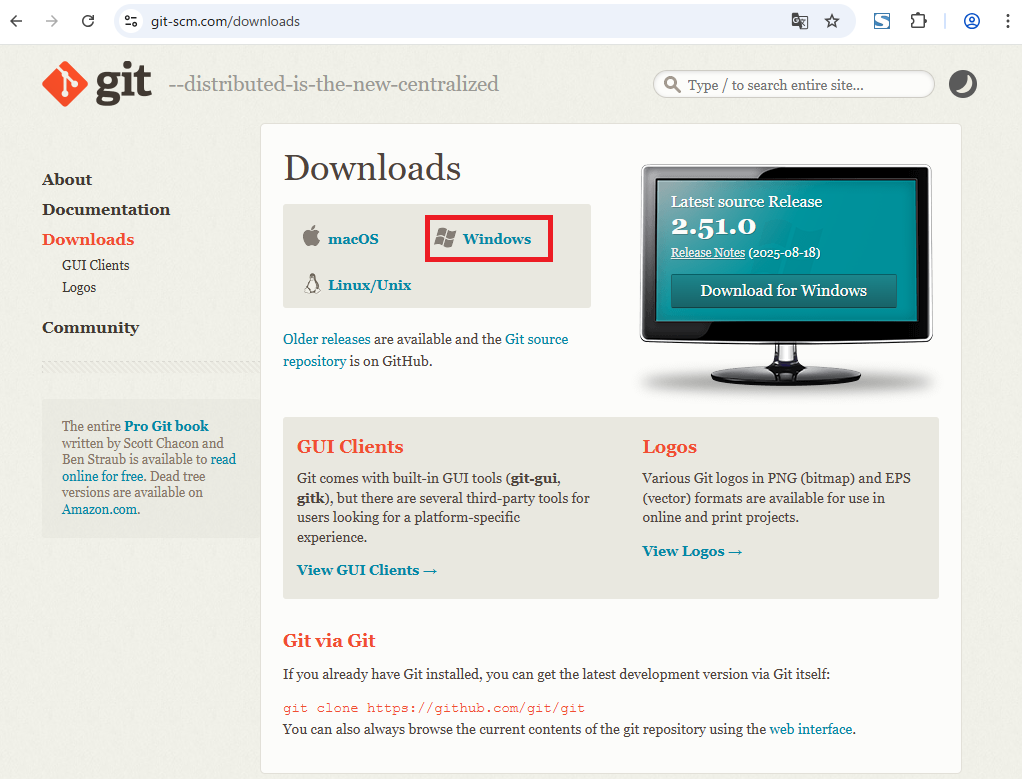Click the distributed-is-the-new-centralized tagline
1022x779 pixels.
(x=334, y=84)
